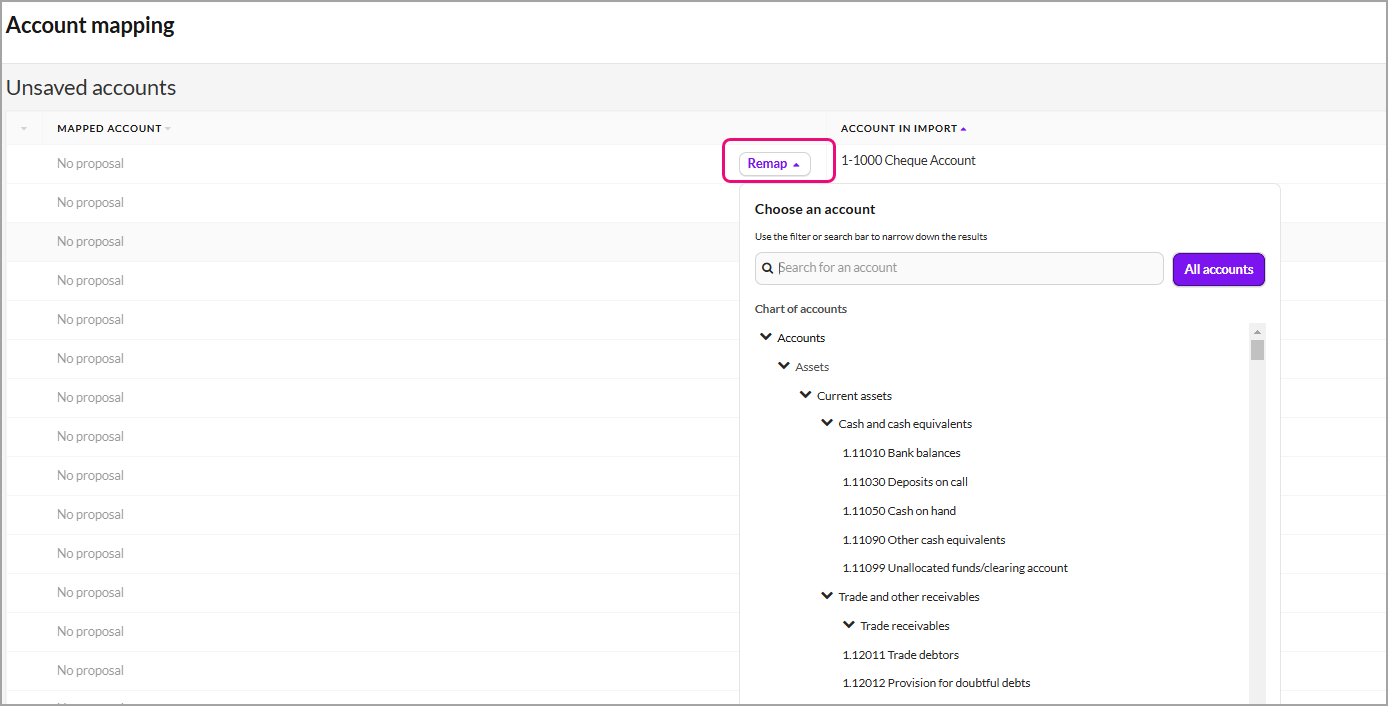This screenshot has width=1388, height=706.
Task: Choose 1.11050 Cash on hand
Action: [899, 511]
